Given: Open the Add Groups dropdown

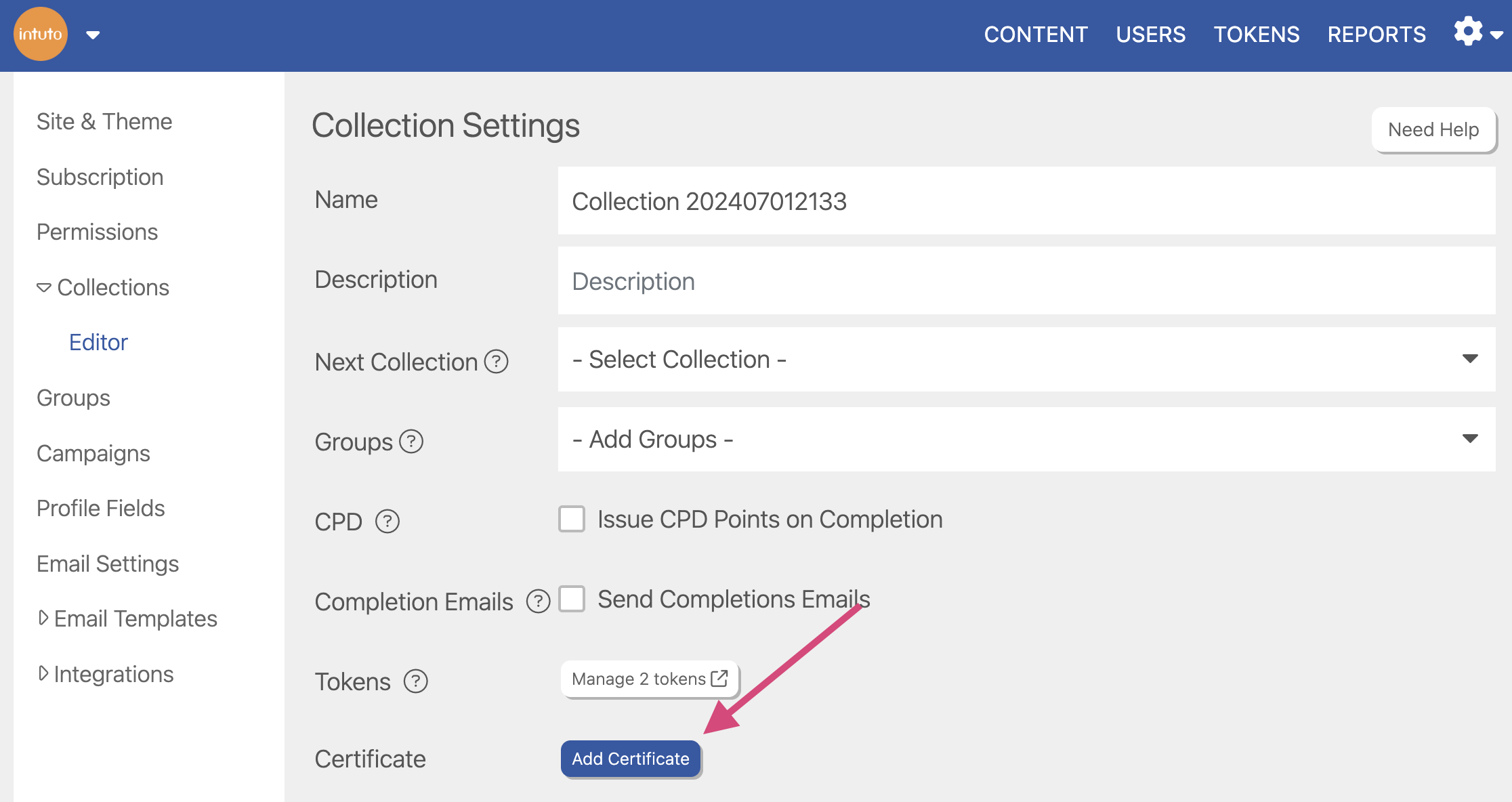Looking at the screenshot, I should pos(1026,440).
